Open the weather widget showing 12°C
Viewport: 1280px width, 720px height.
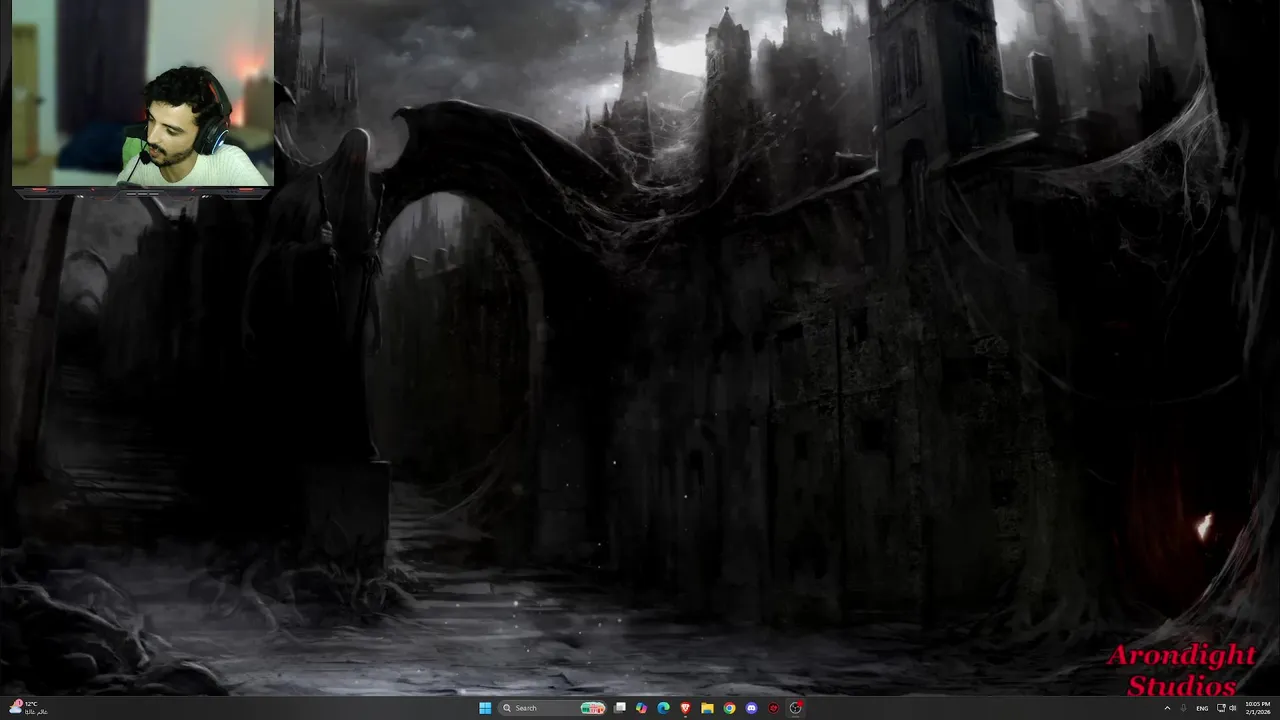26,708
